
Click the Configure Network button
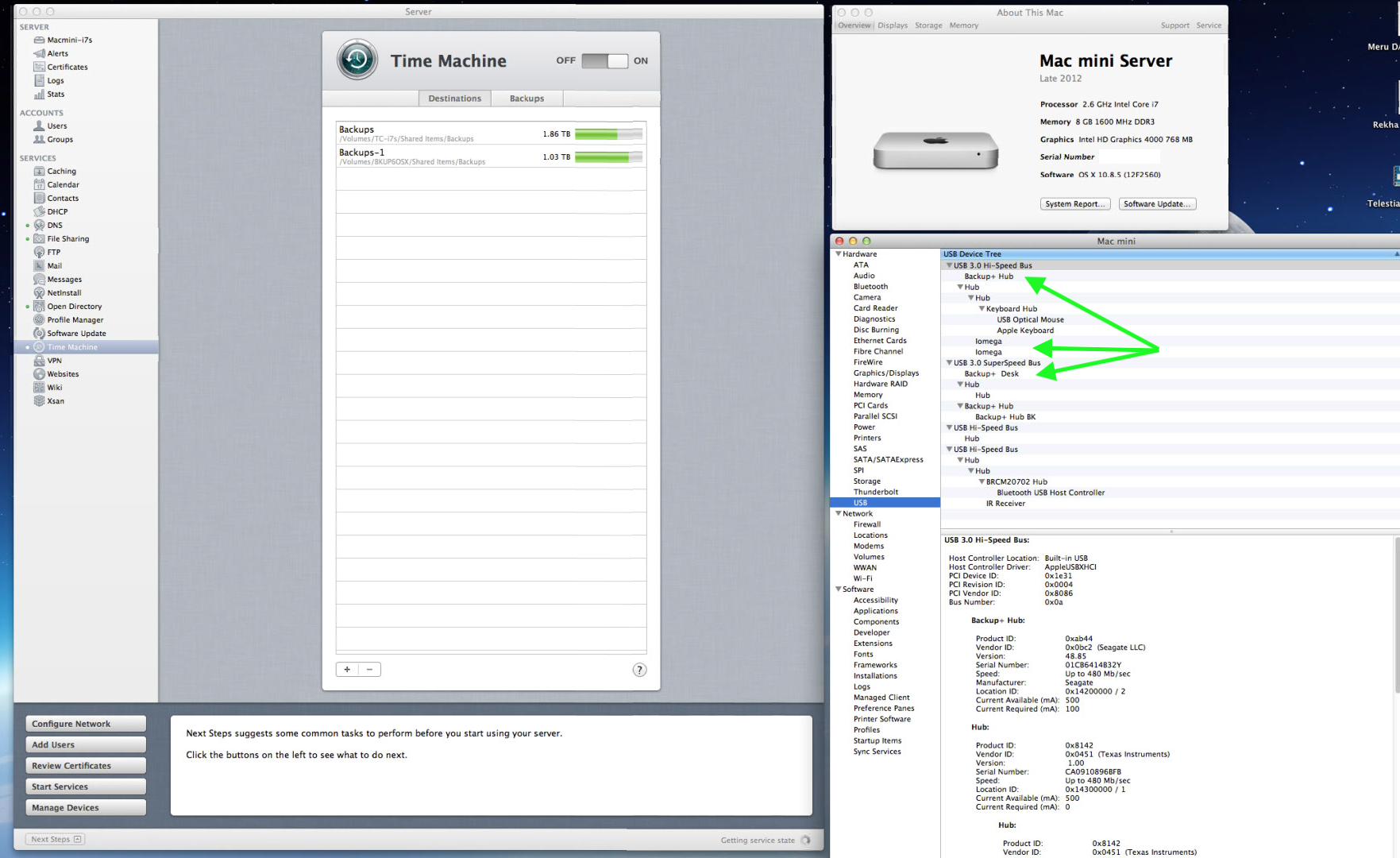86,724
